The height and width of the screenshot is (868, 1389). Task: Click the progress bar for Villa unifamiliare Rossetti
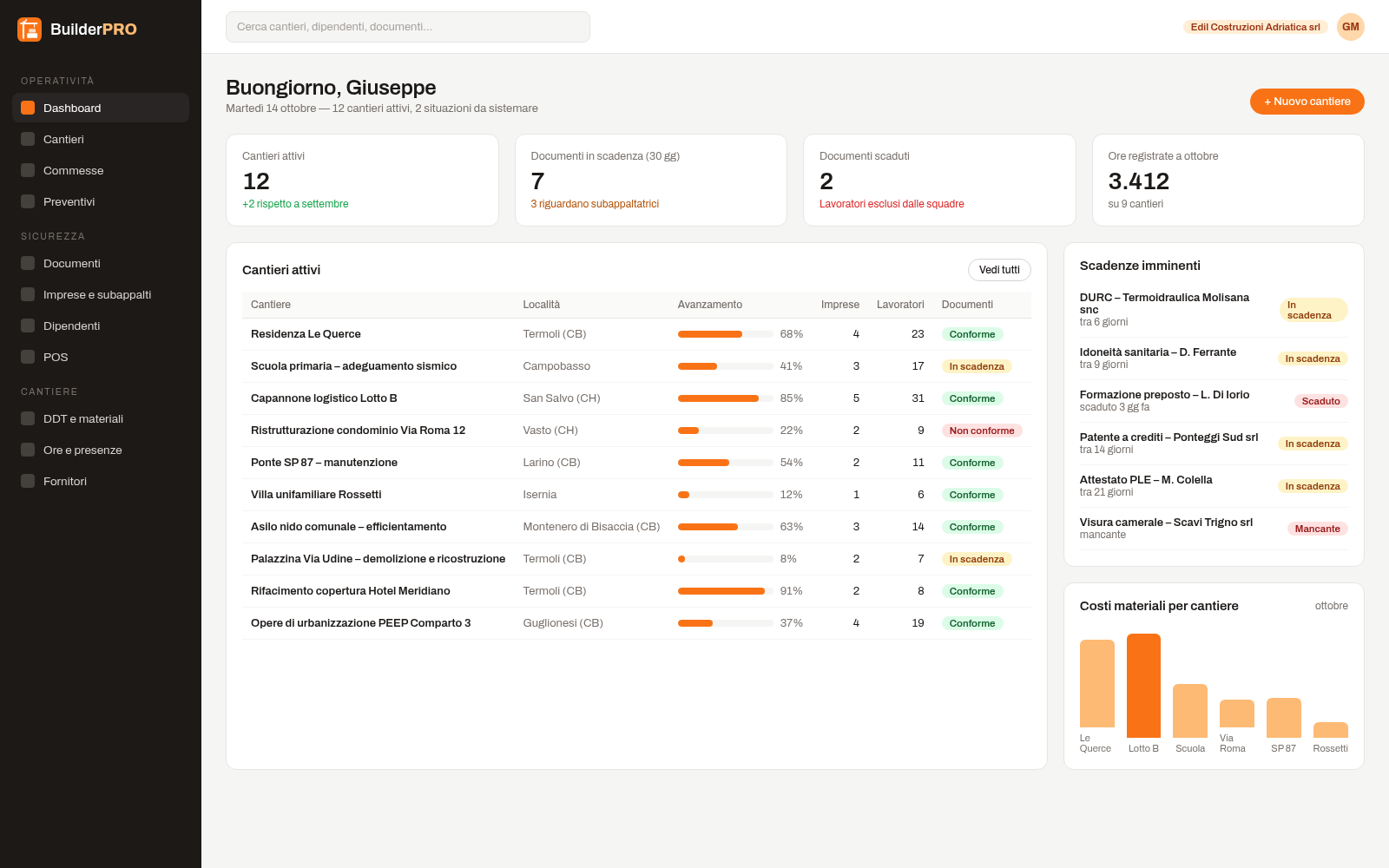click(725, 495)
